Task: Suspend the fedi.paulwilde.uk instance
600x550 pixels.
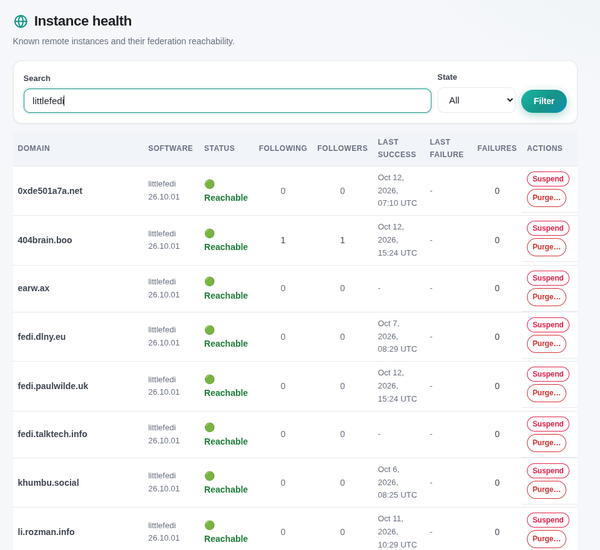Action: tap(548, 374)
